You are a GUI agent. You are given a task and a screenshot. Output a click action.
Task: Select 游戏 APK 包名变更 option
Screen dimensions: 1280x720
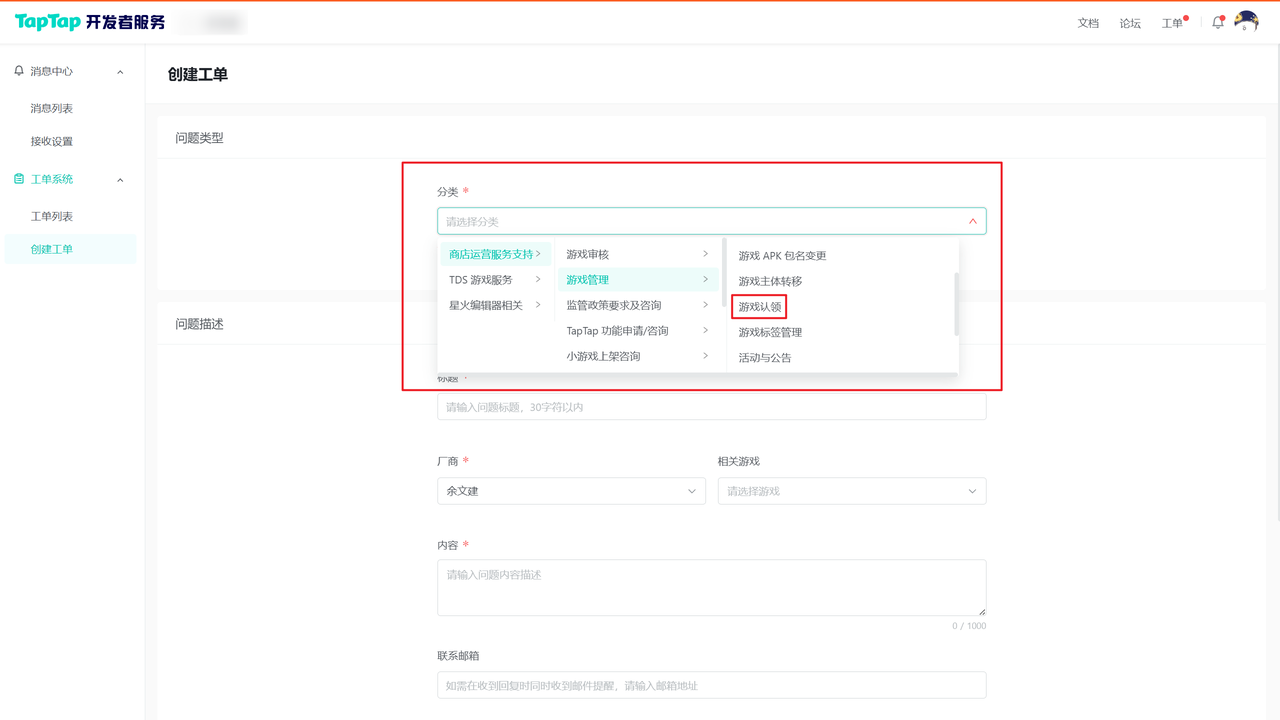pos(782,256)
